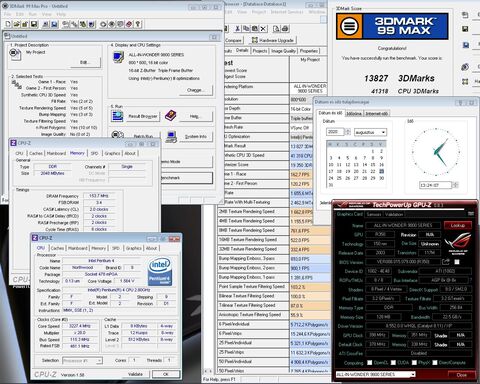The height and width of the screenshot is (384, 480).
Task: Open the Processor Selection dropdown in CPU-Z
Action: [x=82, y=360]
